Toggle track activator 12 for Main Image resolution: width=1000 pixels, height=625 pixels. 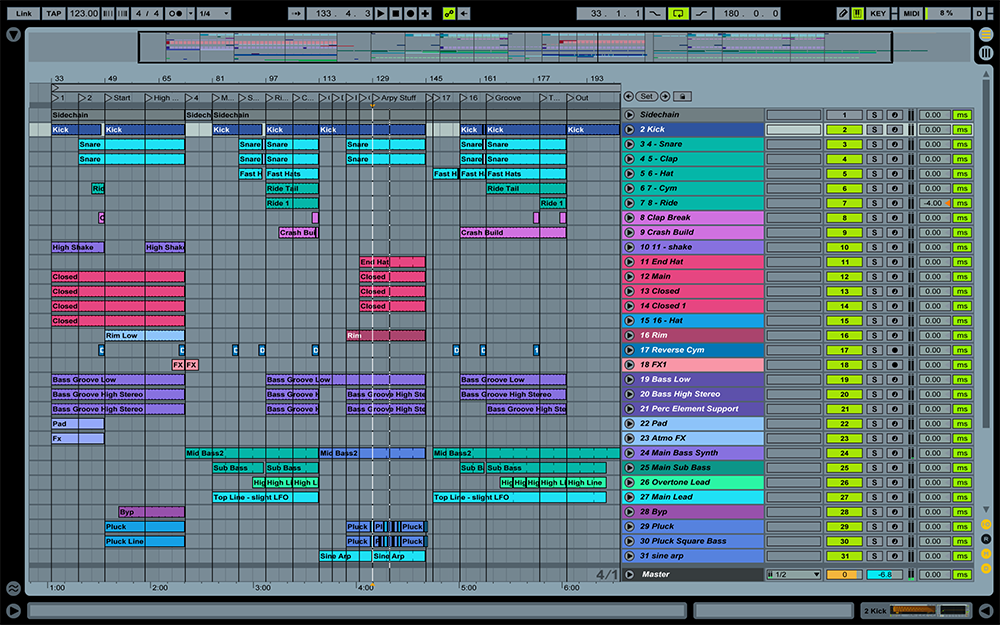[844, 276]
